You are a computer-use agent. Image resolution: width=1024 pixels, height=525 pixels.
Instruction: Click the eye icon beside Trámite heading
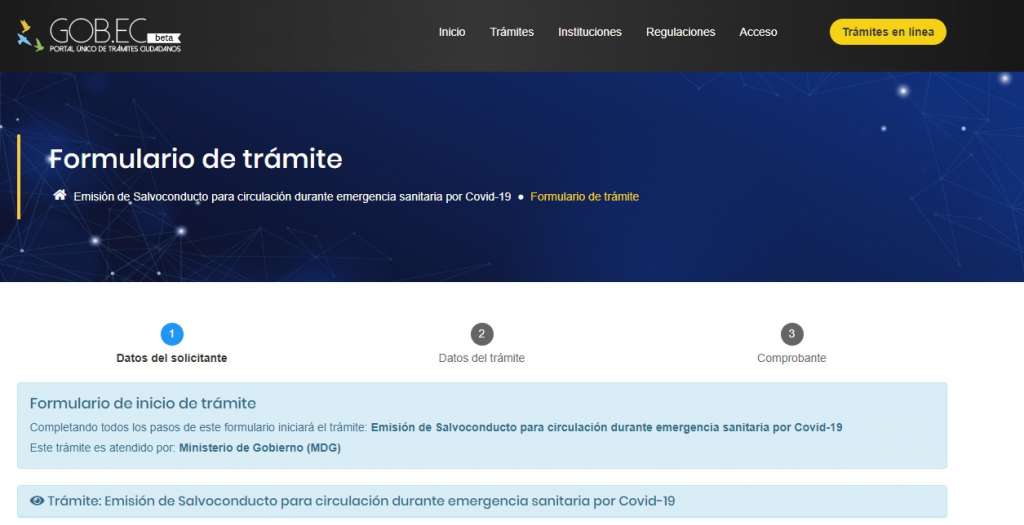pyautogui.click(x=37, y=501)
